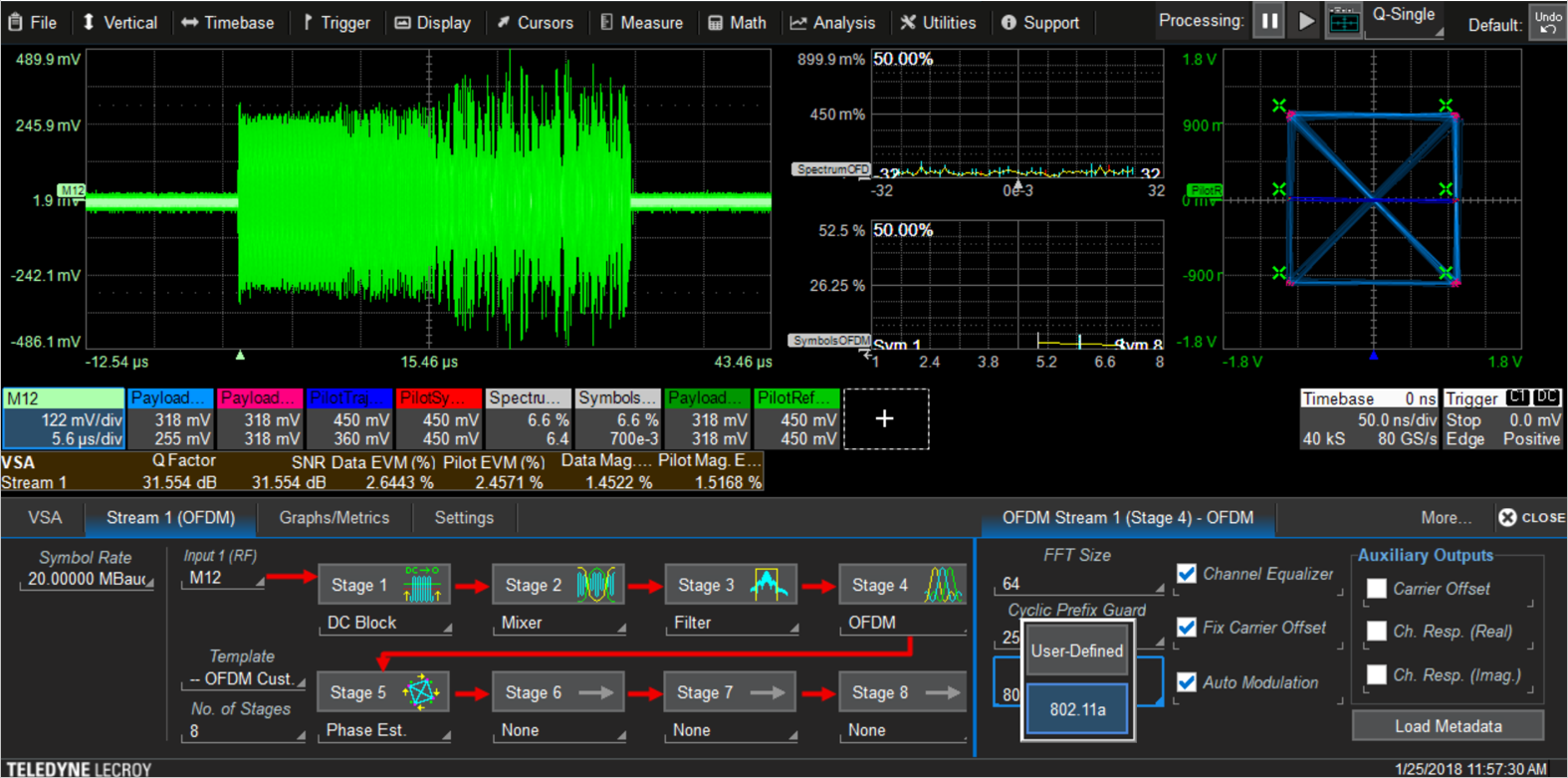Close the OFDM settings dialog
The image size is (1568, 778).
click(x=1531, y=517)
